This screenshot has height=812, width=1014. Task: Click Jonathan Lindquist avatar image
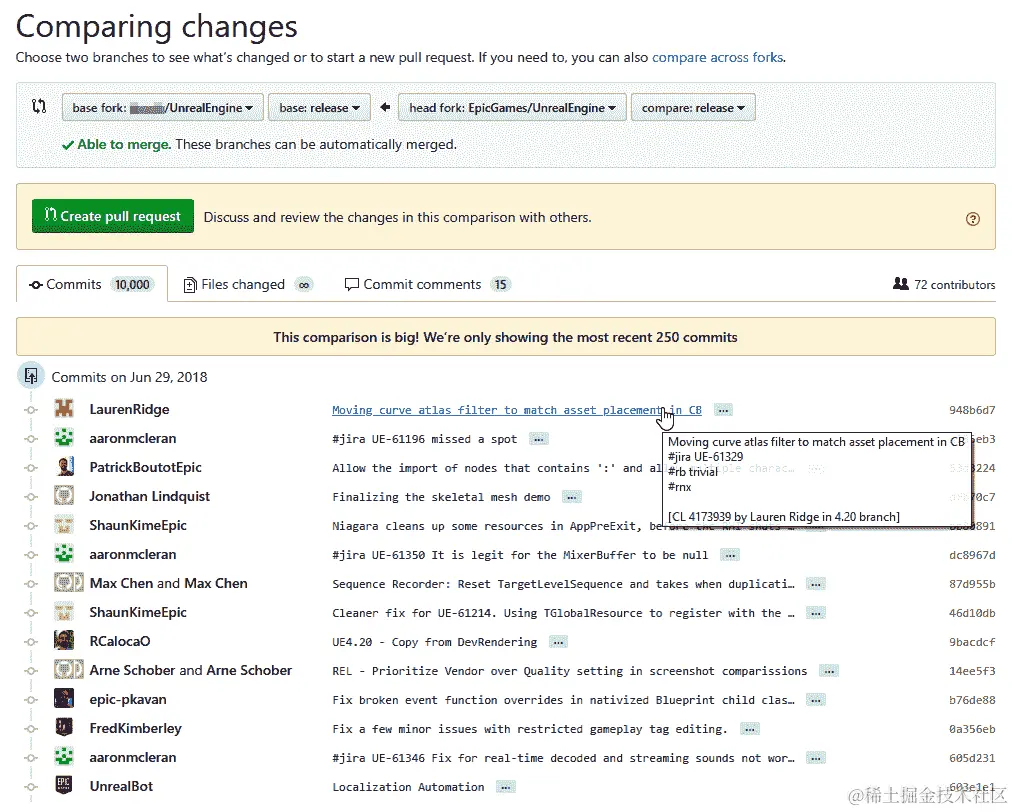64,497
